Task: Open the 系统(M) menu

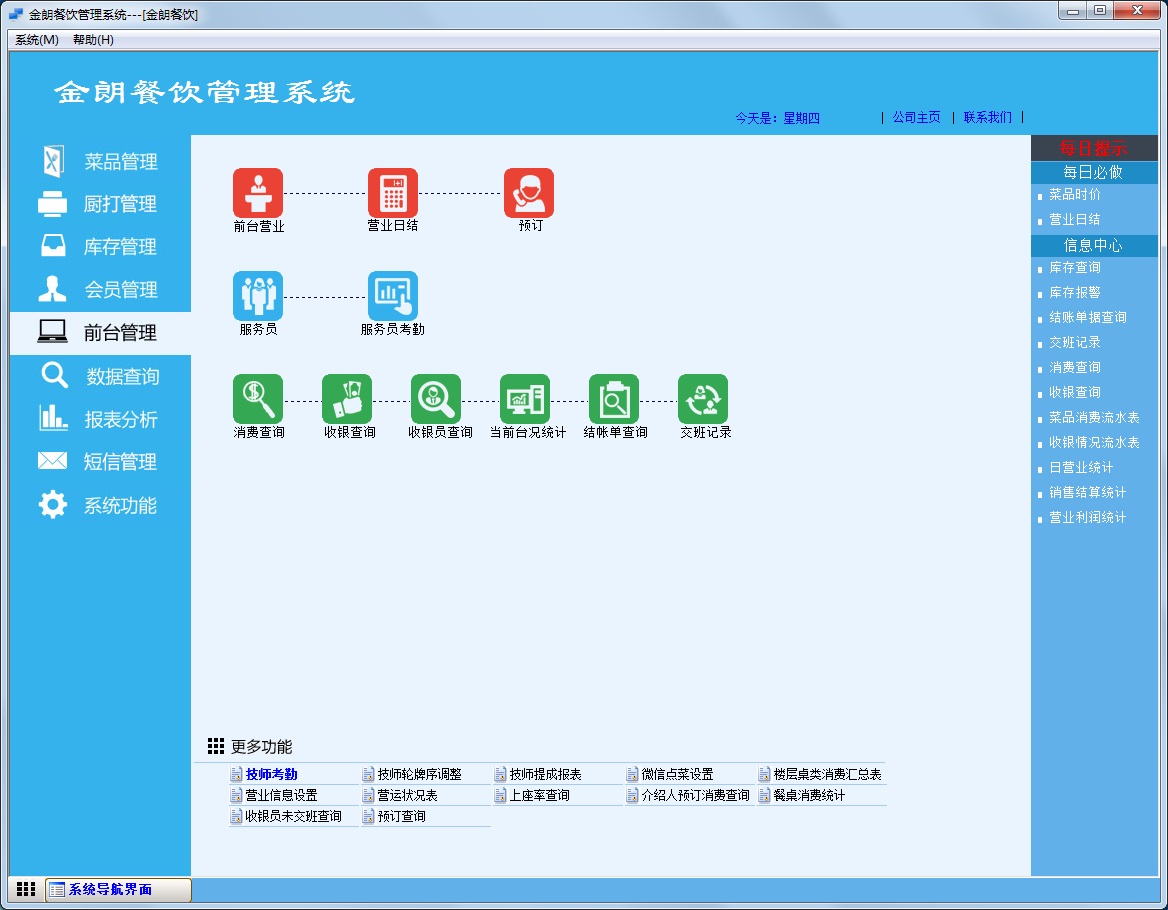Action: point(36,39)
